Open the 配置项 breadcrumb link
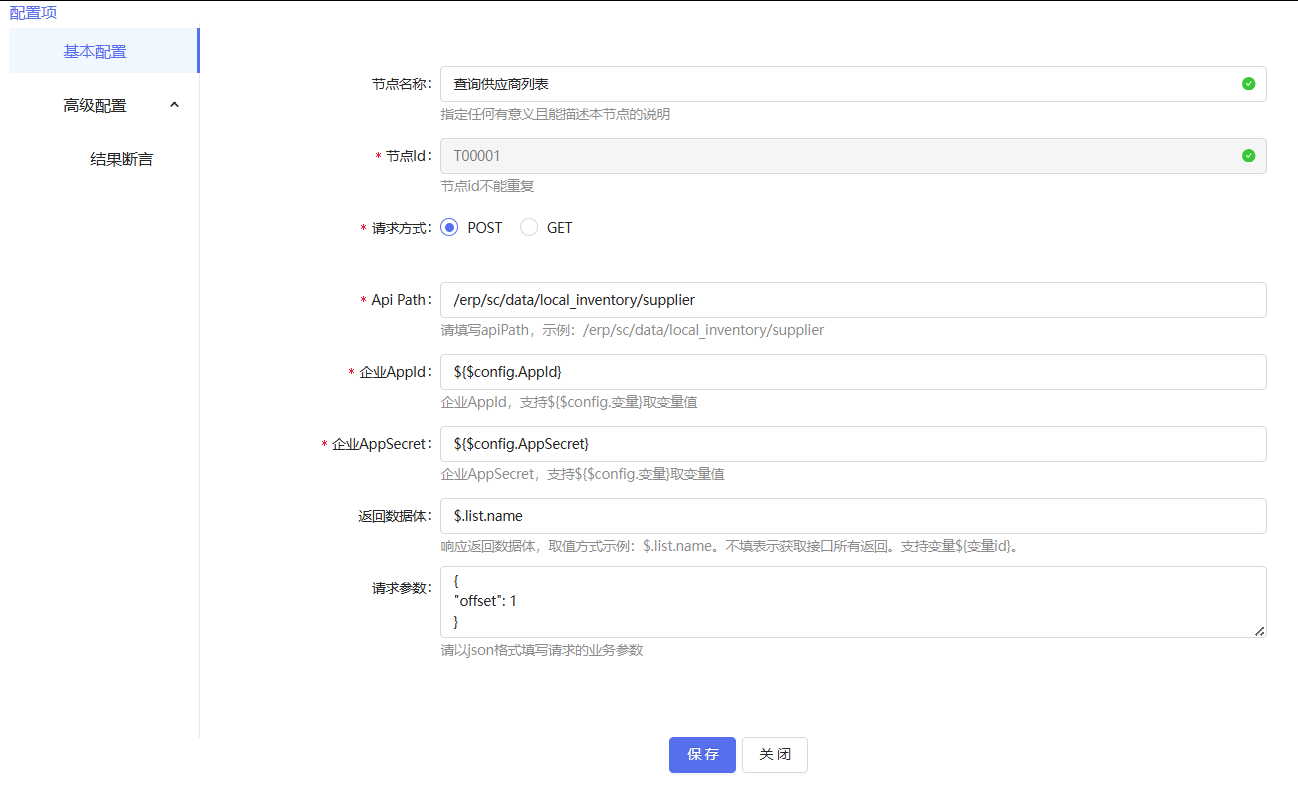The image size is (1298, 803). [32, 12]
